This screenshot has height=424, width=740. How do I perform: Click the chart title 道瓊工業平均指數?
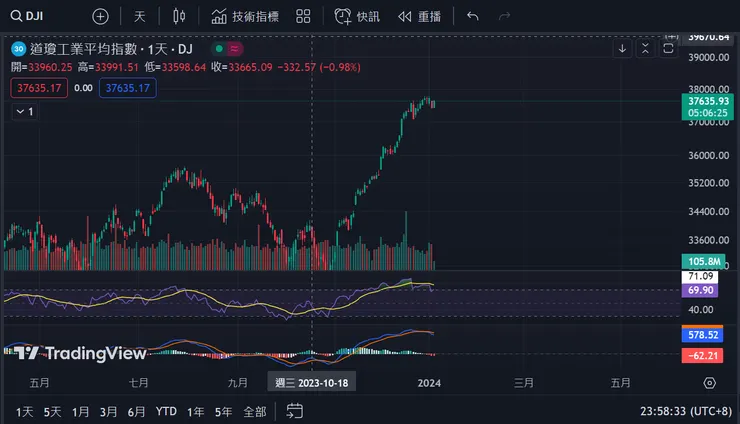click(x=84, y=49)
